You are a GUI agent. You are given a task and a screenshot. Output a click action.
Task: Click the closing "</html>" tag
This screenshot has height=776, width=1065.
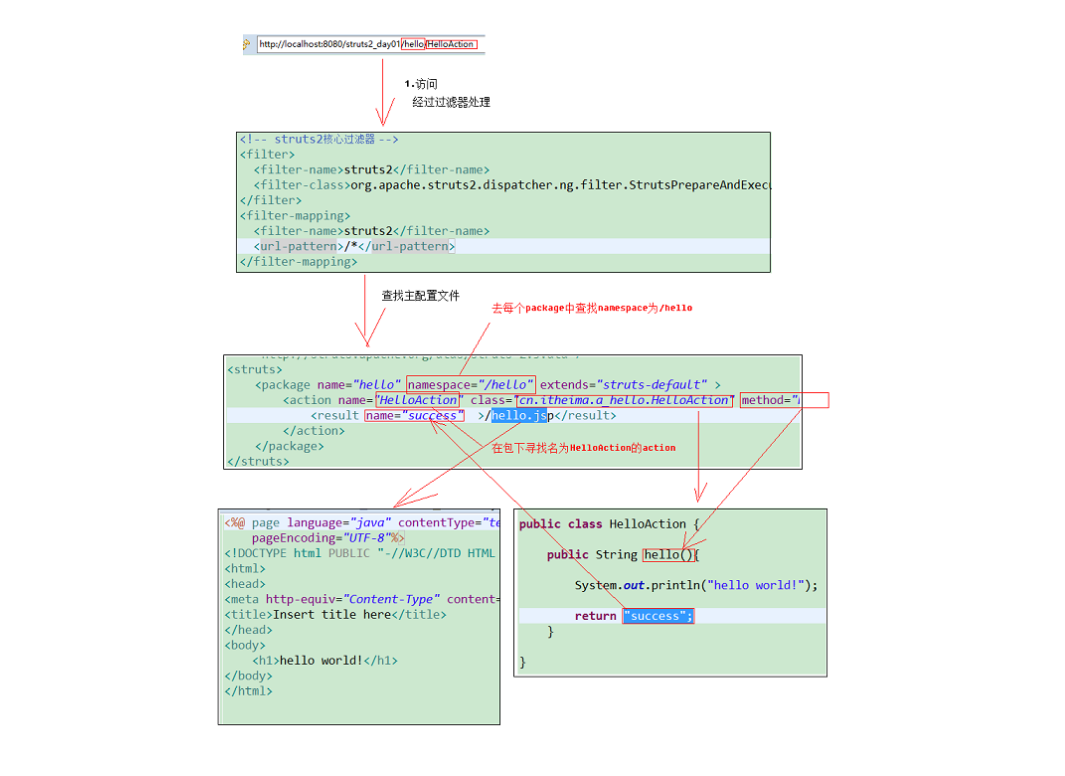tap(249, 691)
